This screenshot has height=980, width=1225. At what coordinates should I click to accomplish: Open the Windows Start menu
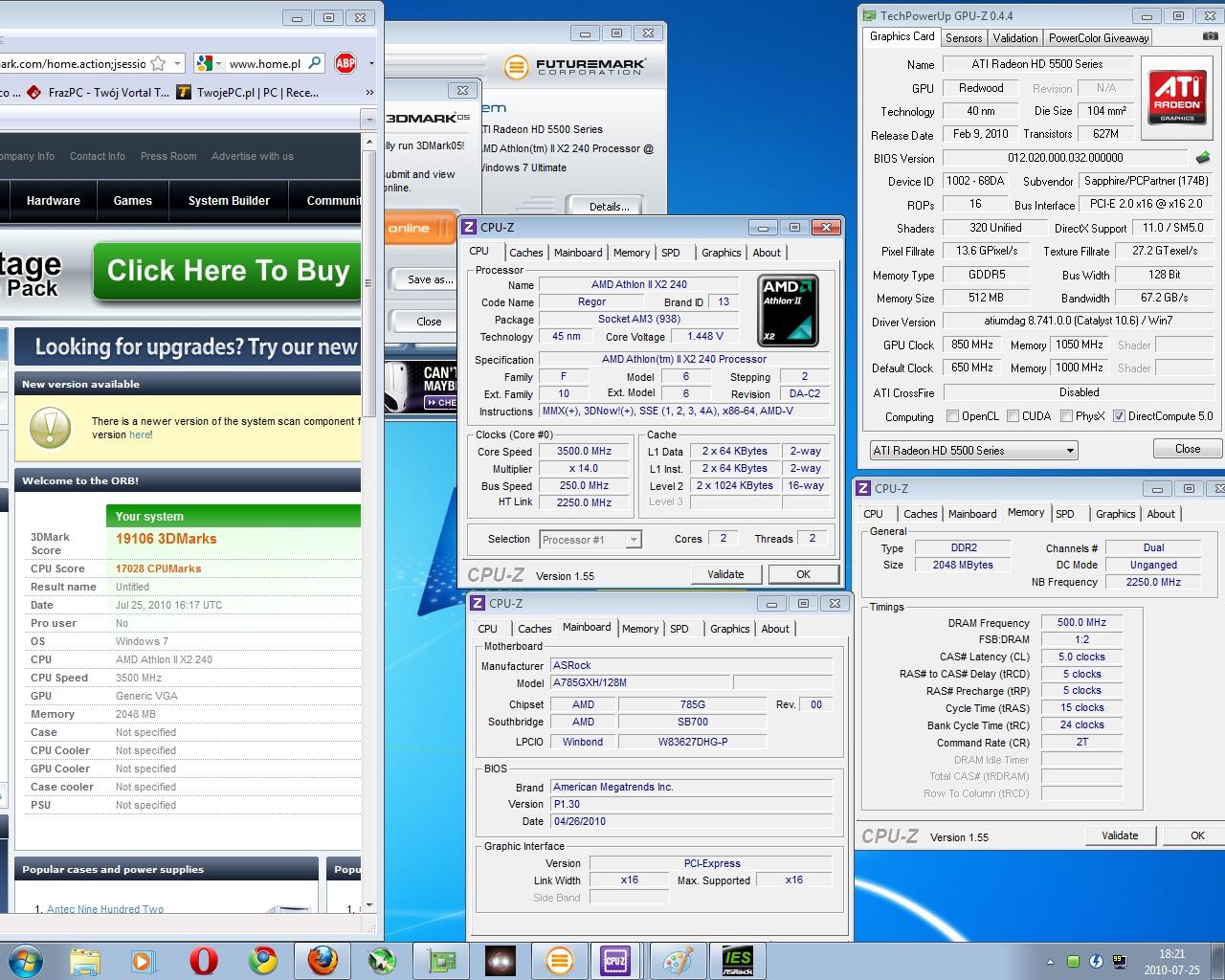25,961
